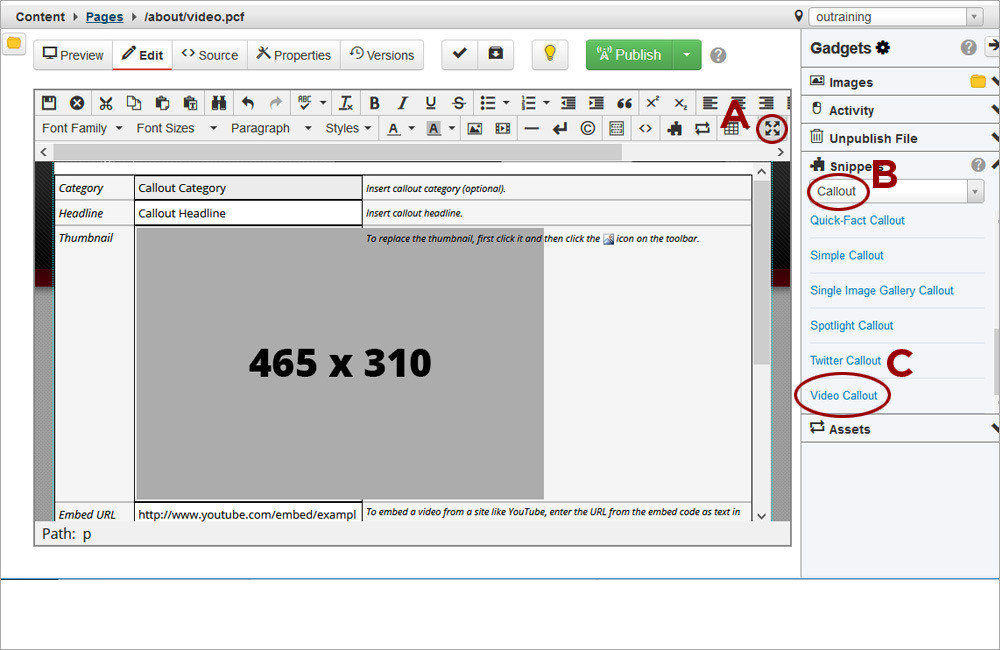The width and height of the screenshot is (1000, 650).
Task: Open the Properties tab
Action: (x=294, y=55)
